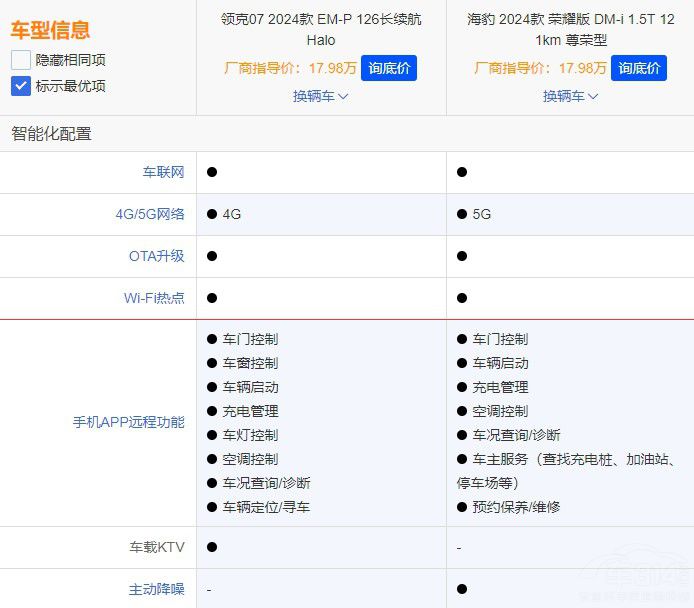
Task: Select the 车载KTV row label
Action: 157,547
